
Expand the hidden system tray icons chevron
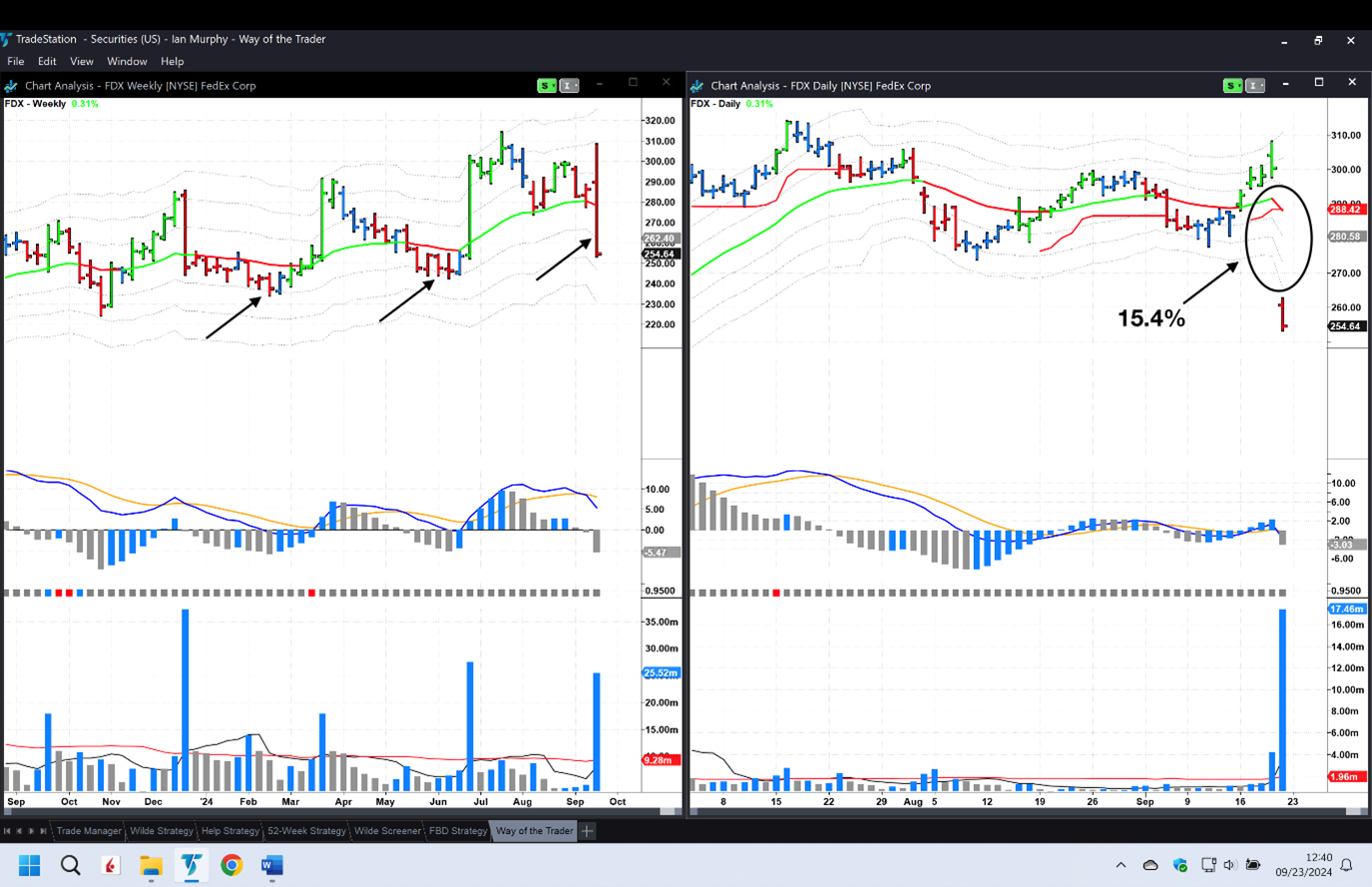(x=1121, y=865)
